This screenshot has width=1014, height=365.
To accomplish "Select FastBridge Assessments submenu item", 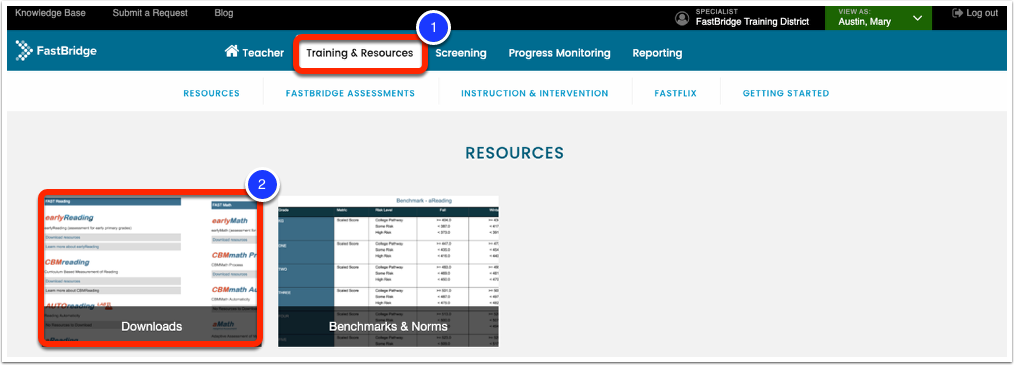I will click(x=351, y=93).
